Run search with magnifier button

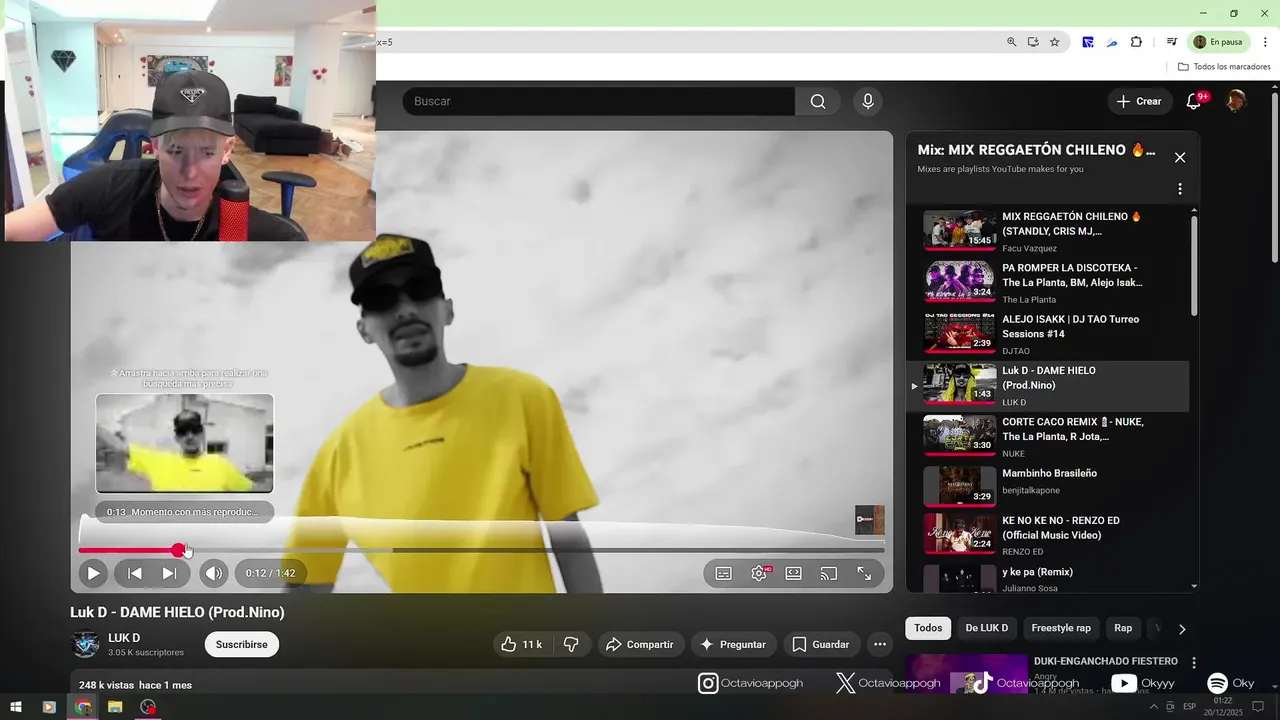pyautogui.click(x=818, y=101)
